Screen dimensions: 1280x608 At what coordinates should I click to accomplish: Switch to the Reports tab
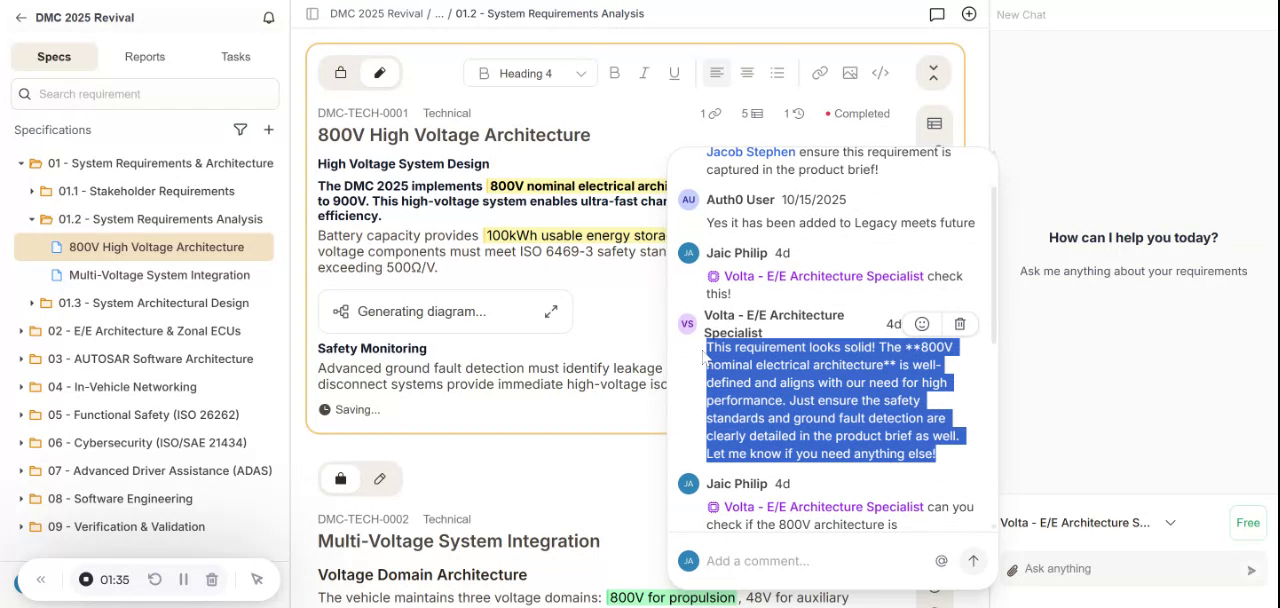pyautogui.click(x=145, y=57)
